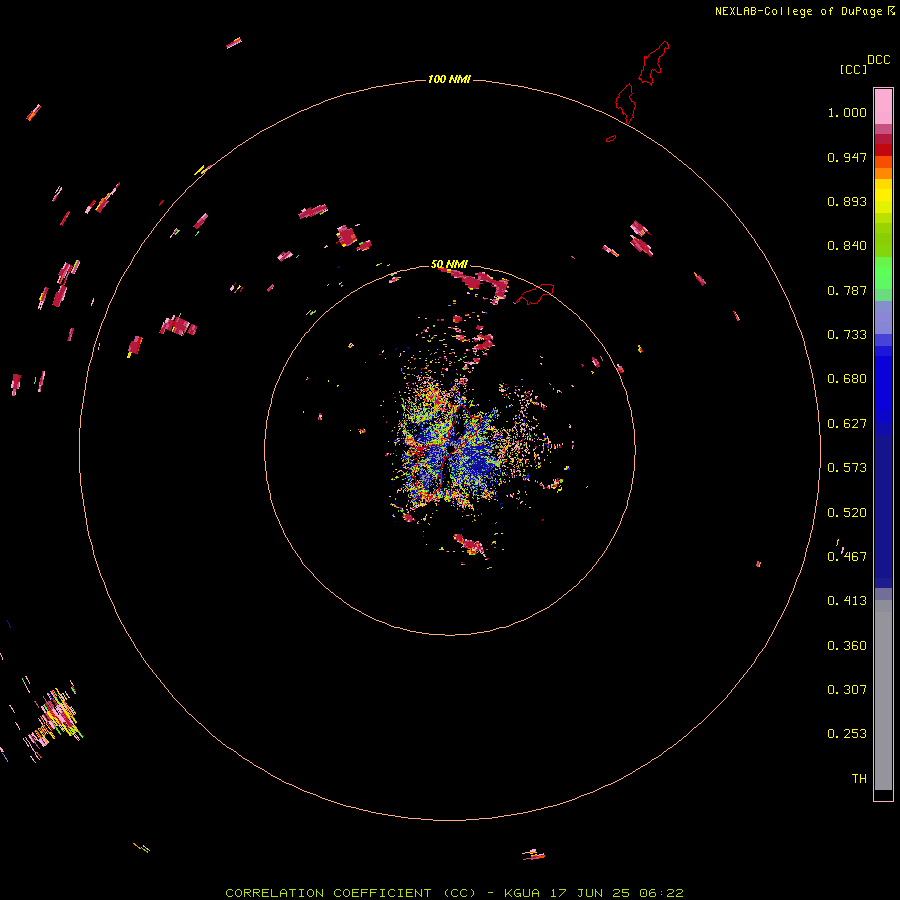Click the 50 NMI range ring label
900x900 pixels.
point(449,264)
